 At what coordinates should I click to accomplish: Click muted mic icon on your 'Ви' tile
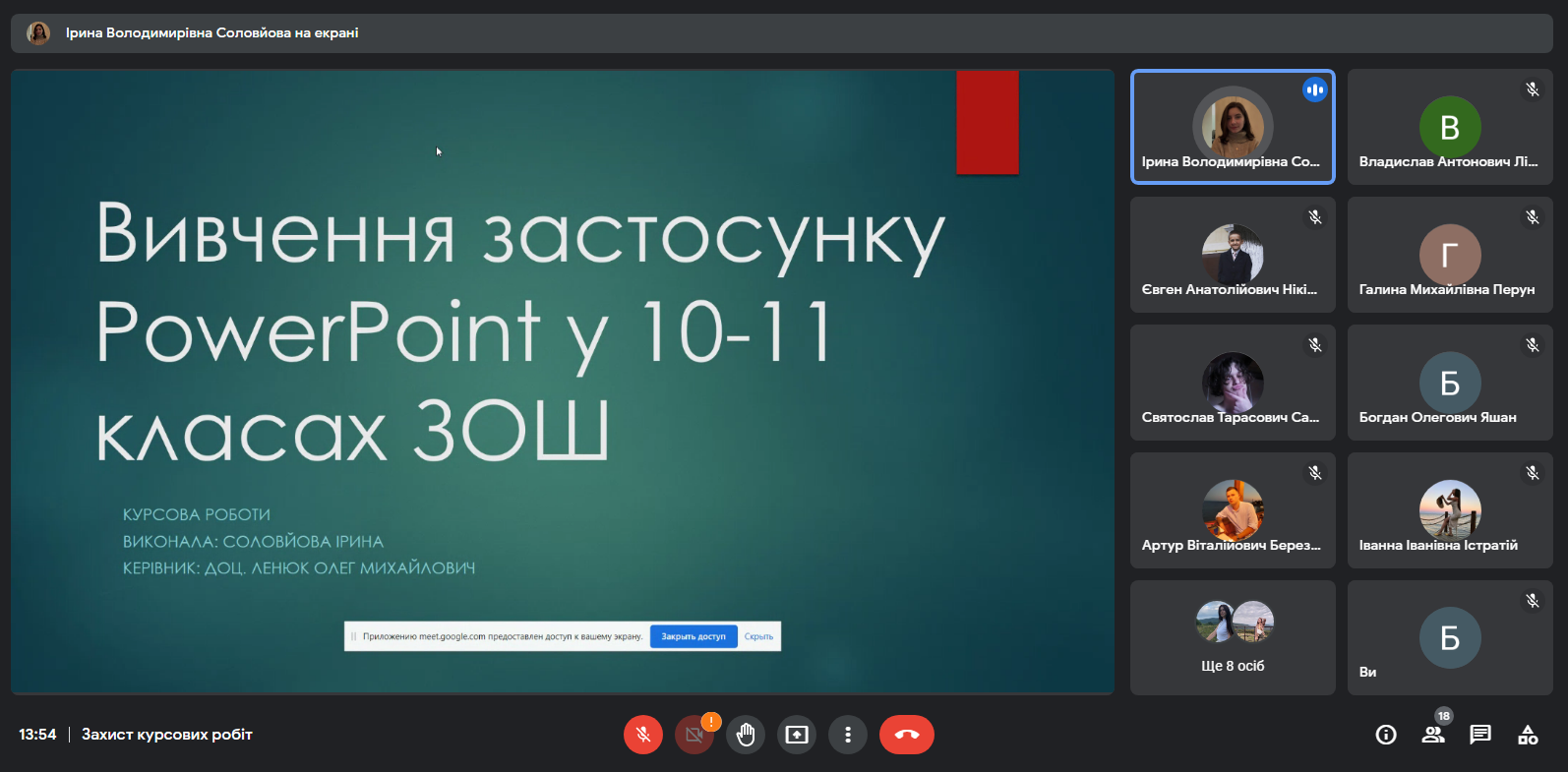[1533, 601]
